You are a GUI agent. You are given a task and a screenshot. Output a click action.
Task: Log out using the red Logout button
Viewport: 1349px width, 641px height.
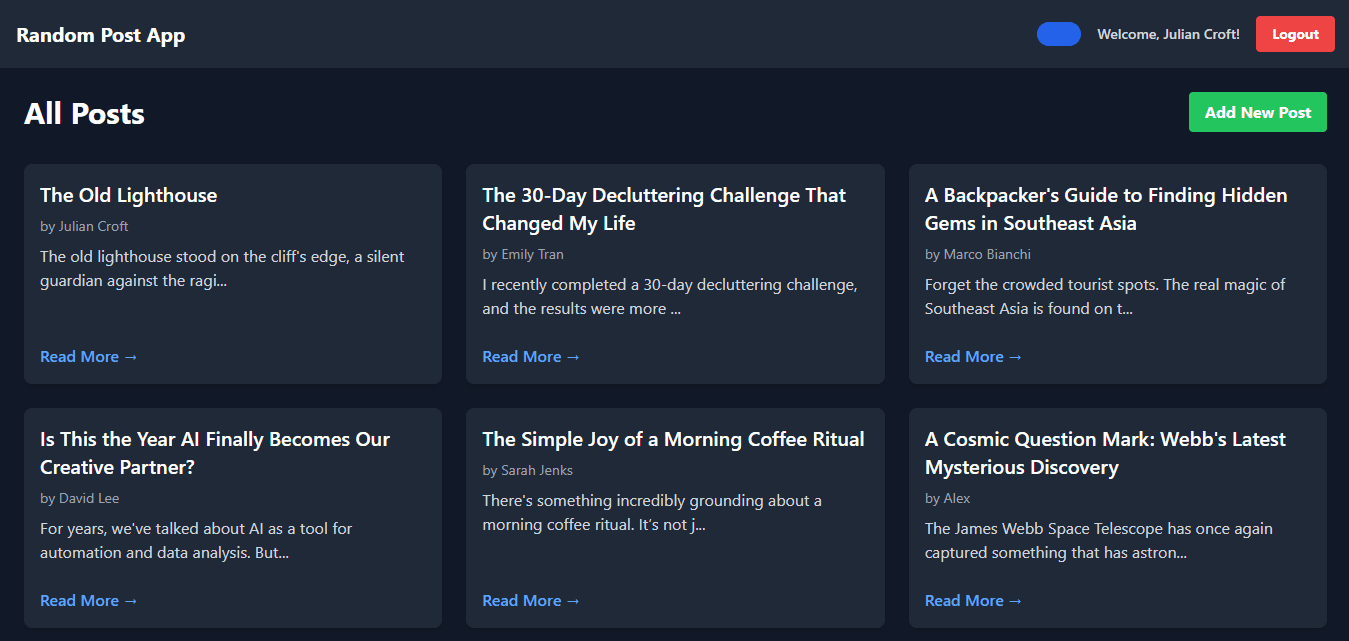coord(1295,33)
